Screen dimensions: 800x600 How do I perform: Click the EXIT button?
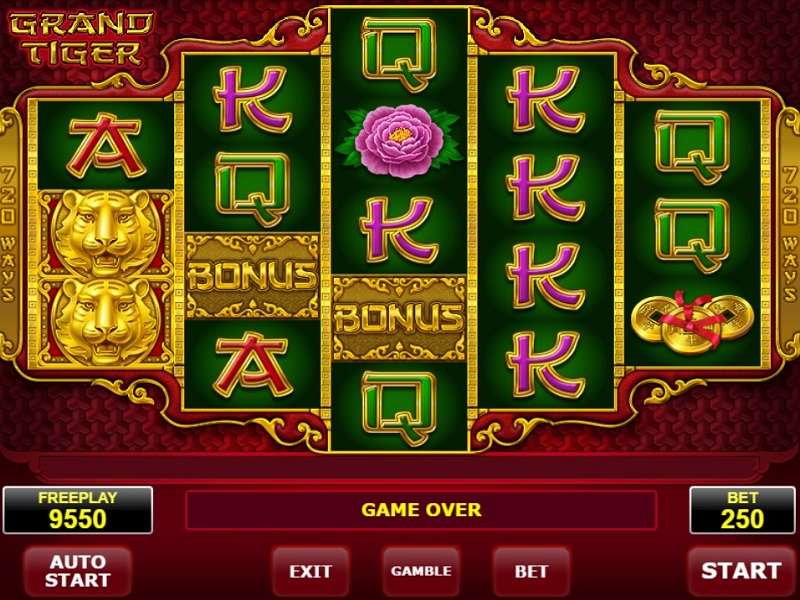pyautogui.click(x=310, y=571)
